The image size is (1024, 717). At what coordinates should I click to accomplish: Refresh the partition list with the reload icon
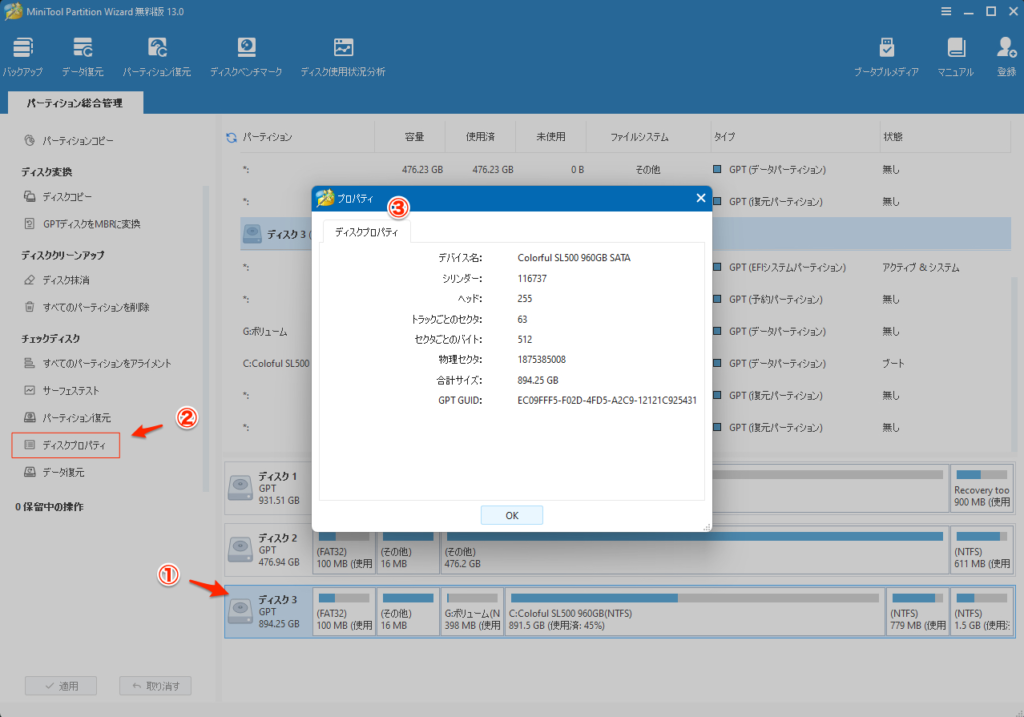click(232, 137)
